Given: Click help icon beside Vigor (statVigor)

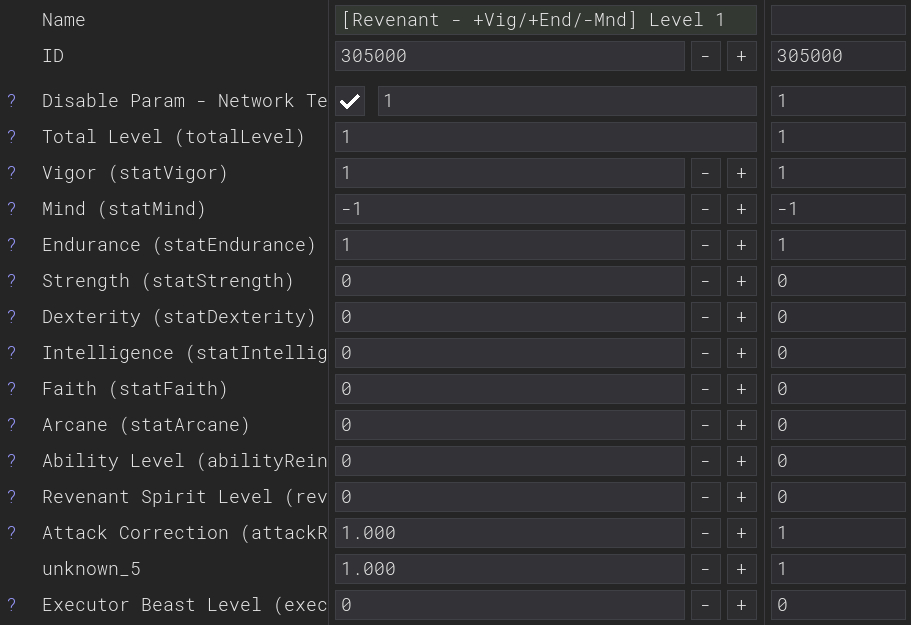Looking at the screenshot, I should coord(12,173).
